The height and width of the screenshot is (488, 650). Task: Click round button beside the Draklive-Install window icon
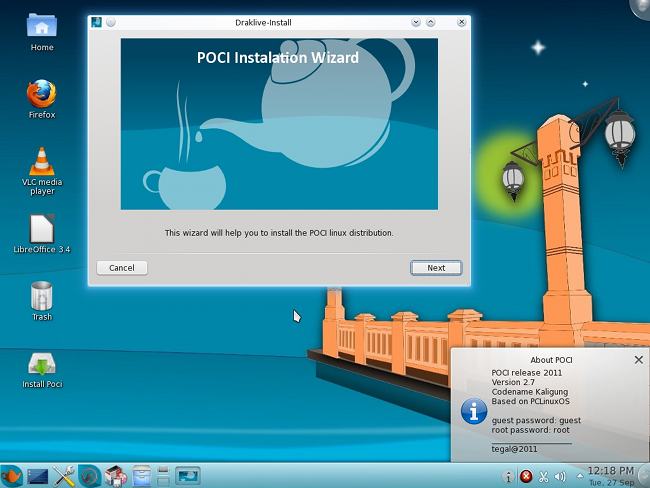click(x=111, y=22)
